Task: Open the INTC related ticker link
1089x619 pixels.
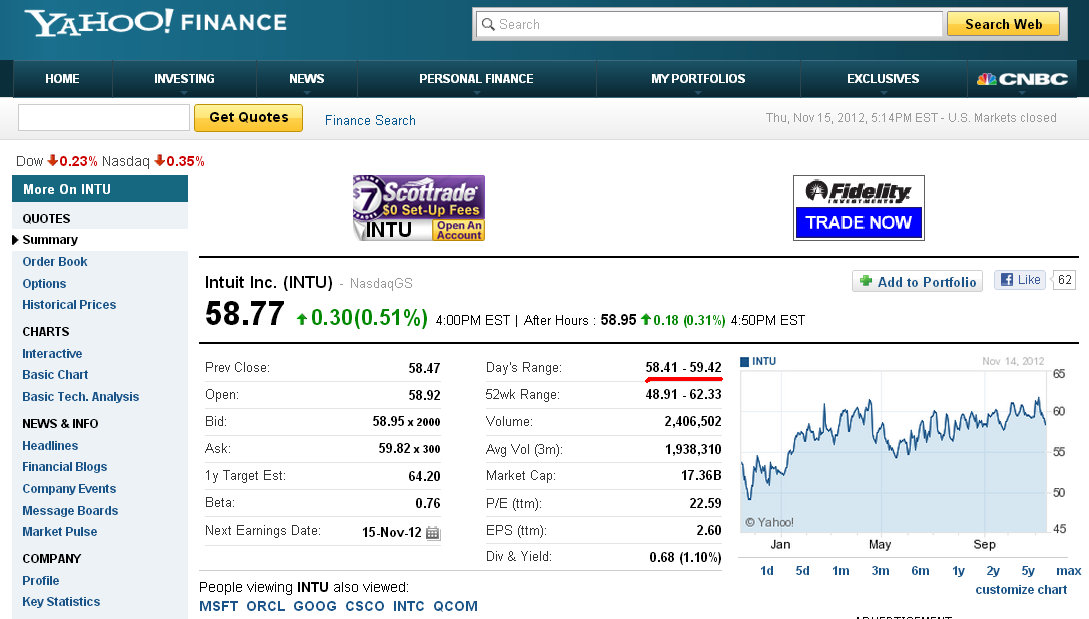Action: click(x=408, y=606)
